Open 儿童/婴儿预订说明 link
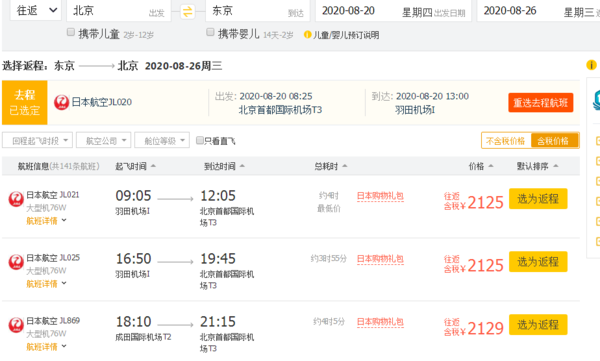Image resolution: width=600 pixels, height=361 pixels. 346,35
